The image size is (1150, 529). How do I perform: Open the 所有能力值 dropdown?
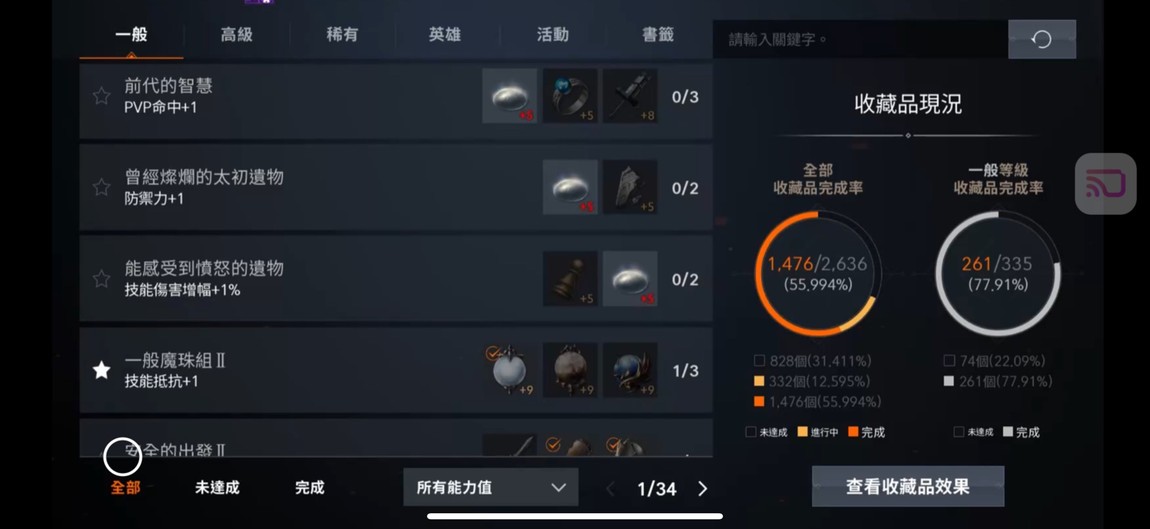pyautogui.click(x=491, y=488)
